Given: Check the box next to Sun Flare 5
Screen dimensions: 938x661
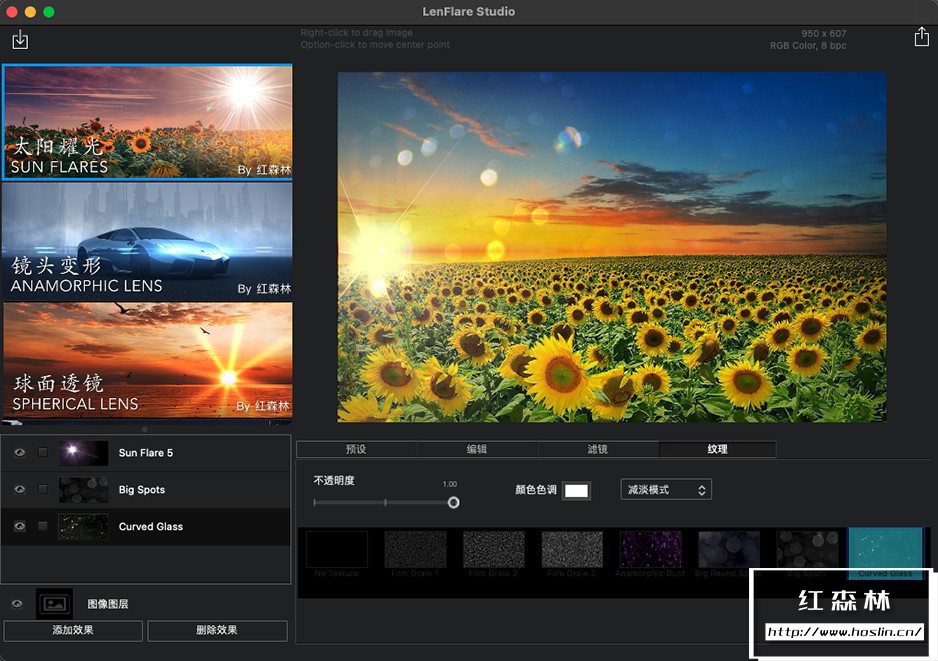Looking at the screenshot, I should pyautogui.click(x=42, y=452).
